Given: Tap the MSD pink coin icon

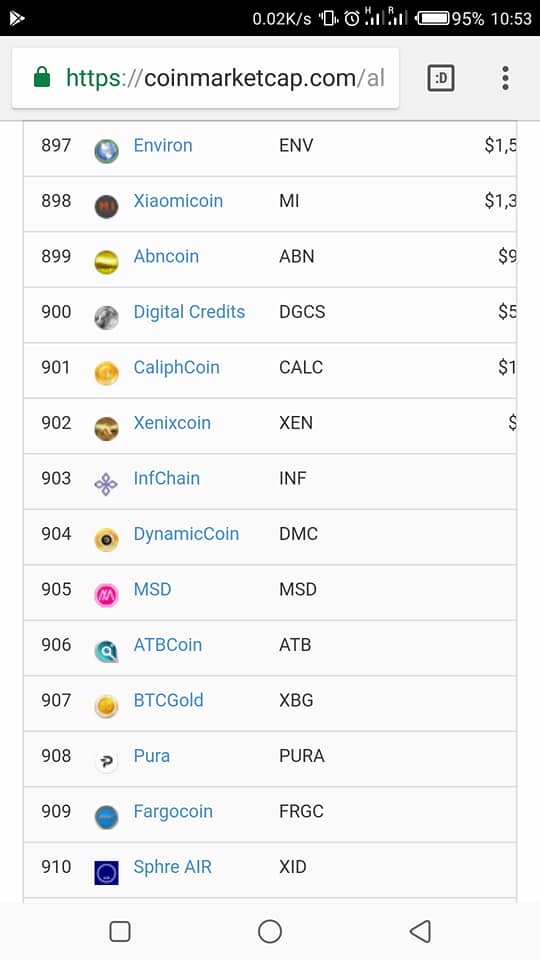Looking at the screenshot, I should [x=106, y=595].
